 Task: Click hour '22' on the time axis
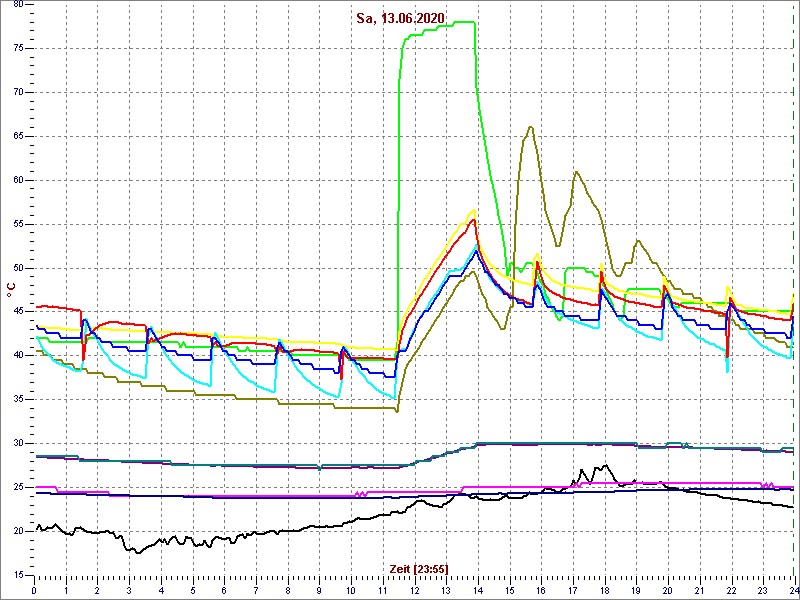[x=731, y=589]
